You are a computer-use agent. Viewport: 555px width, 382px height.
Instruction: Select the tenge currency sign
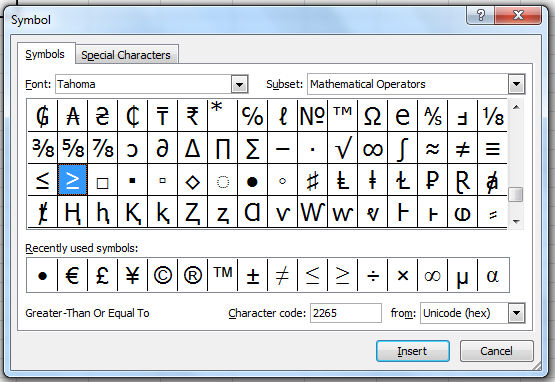click(162, 116)
